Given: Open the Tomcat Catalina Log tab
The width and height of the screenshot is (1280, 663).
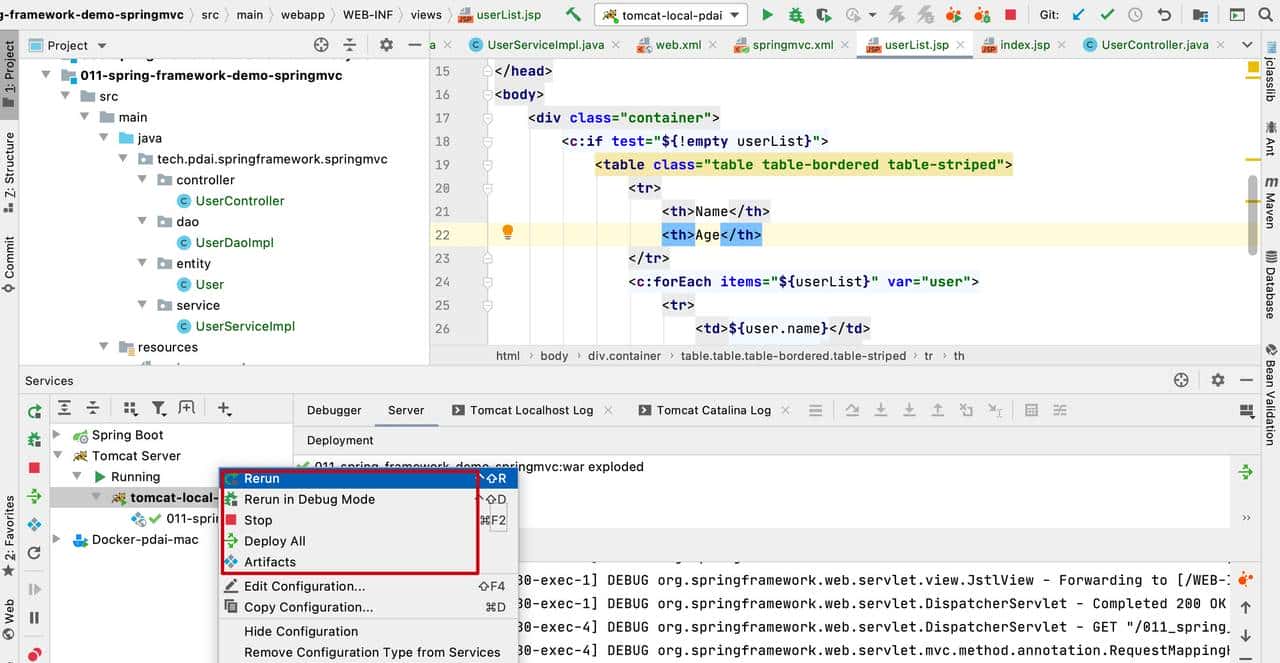Looking at the screenshot, I should pyautogui.click(x=713, y=410).
